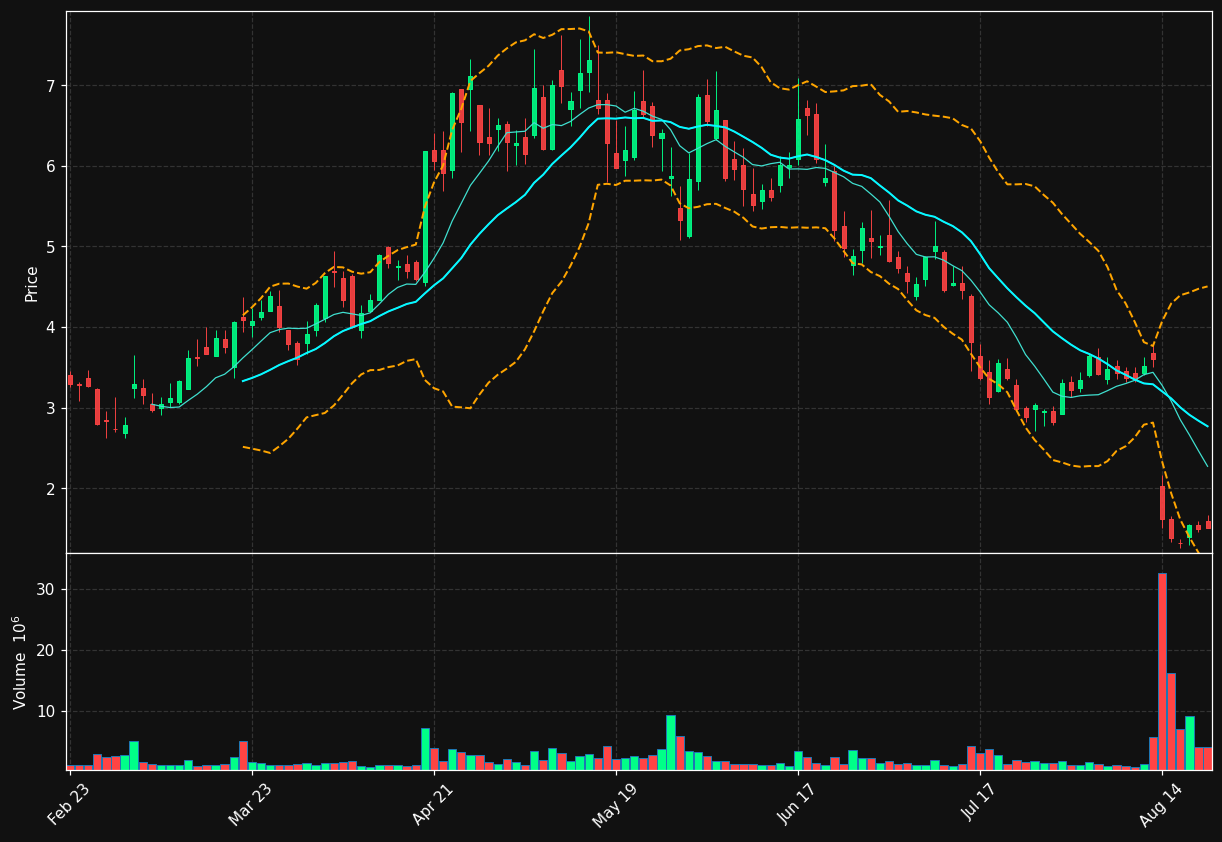This screenshot has width=1222, height=842.
Task: Click the 'Price' axis title
Action: point(32,283)
